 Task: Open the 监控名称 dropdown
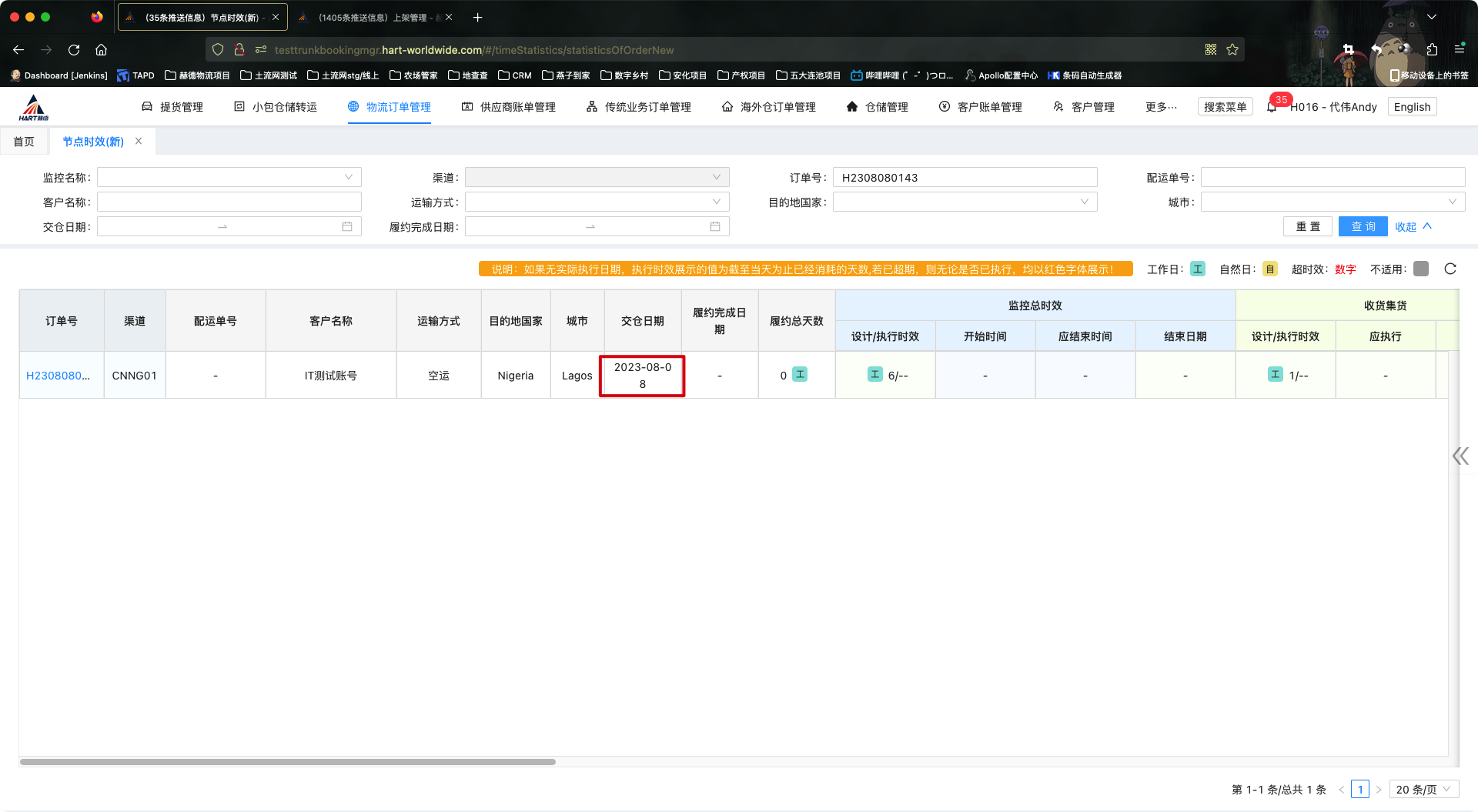(229, 178)
